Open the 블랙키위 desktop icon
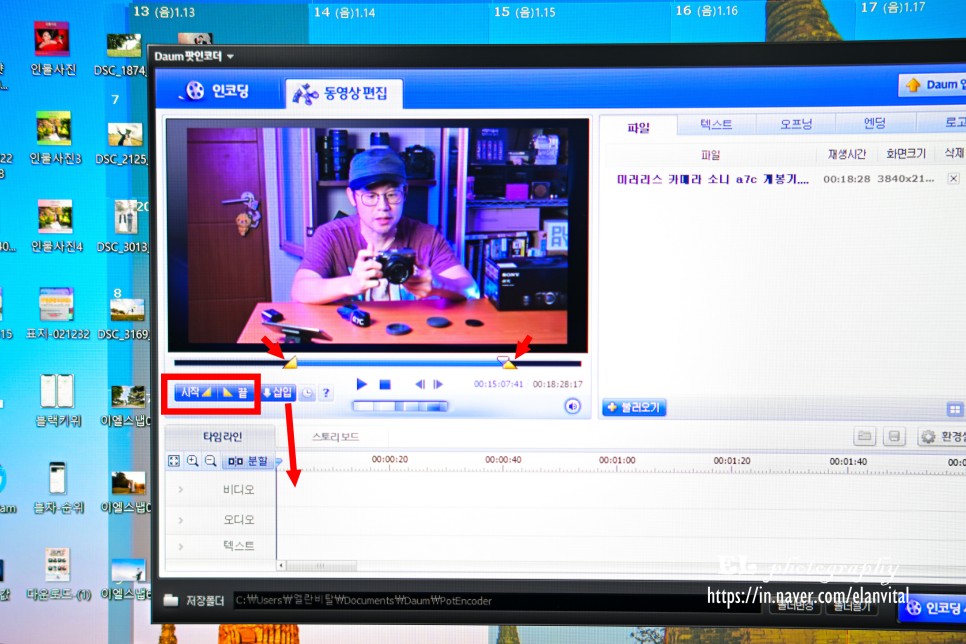This screenshot has width=966, height=644. point(58,401)
